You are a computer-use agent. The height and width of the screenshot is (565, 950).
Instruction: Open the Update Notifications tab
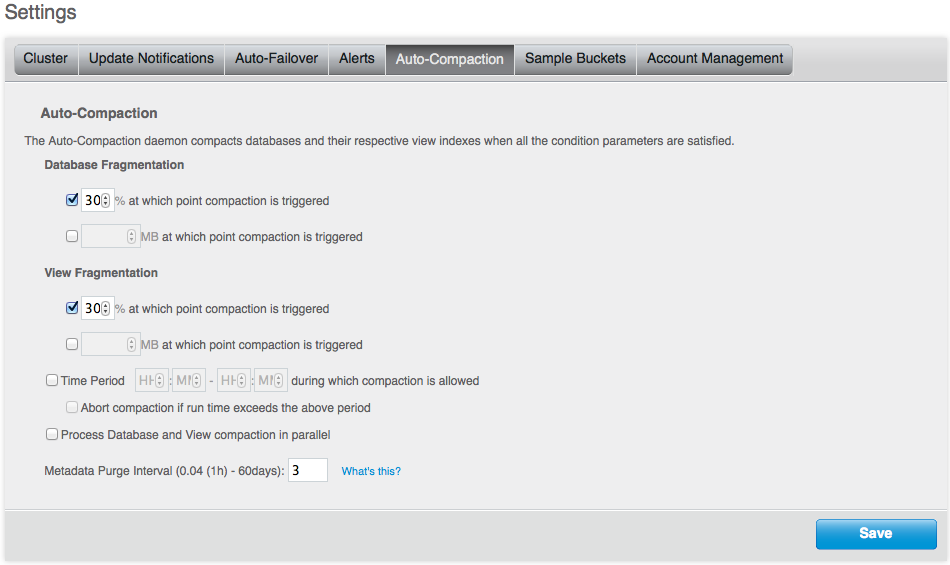click(x=151, y=59)
